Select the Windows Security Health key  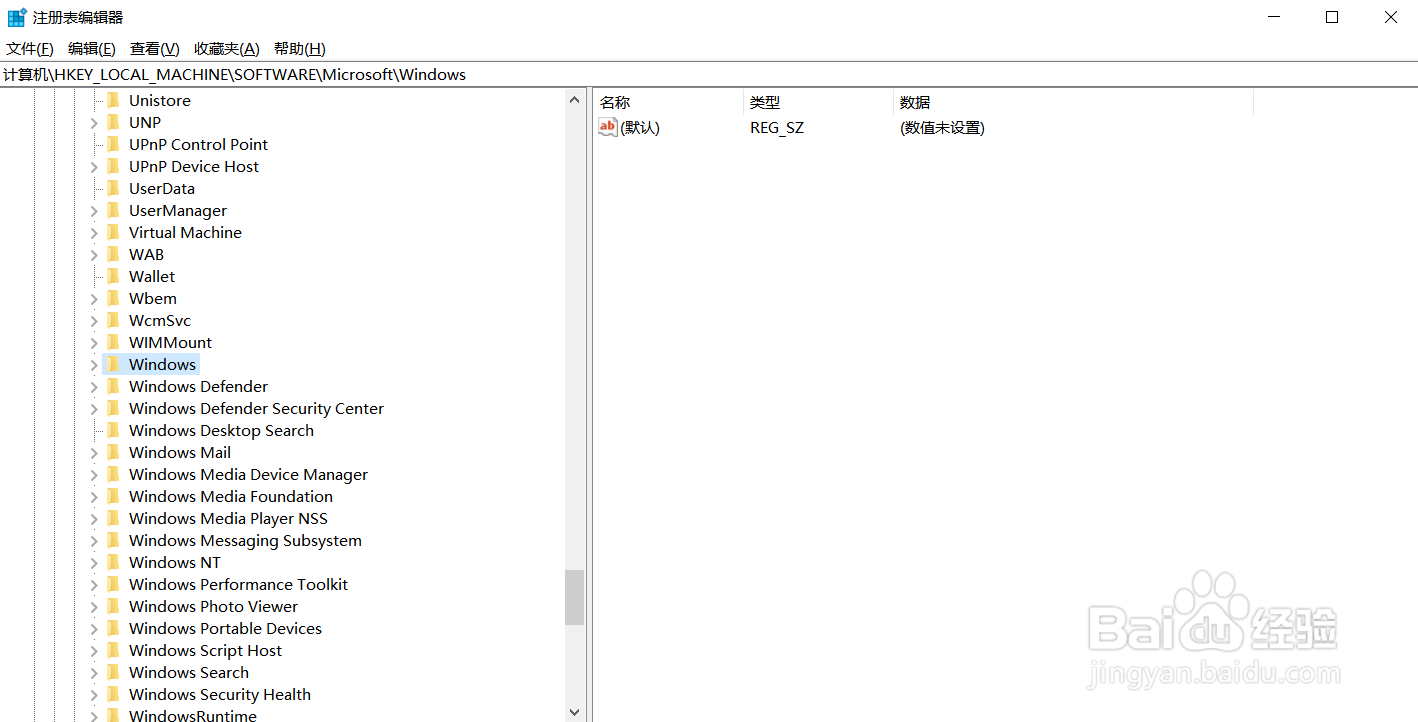tap(220, 694)
